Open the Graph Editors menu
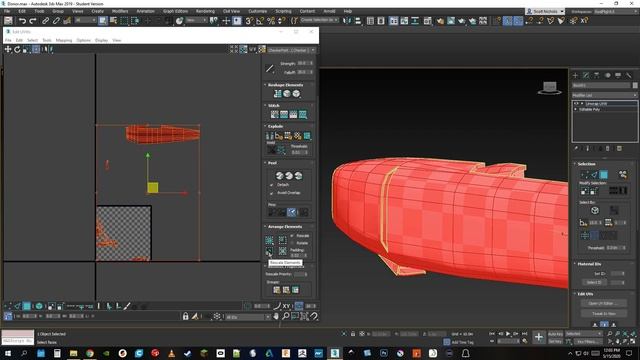Screen dimensions: 640x360 [x=175, y=11]
